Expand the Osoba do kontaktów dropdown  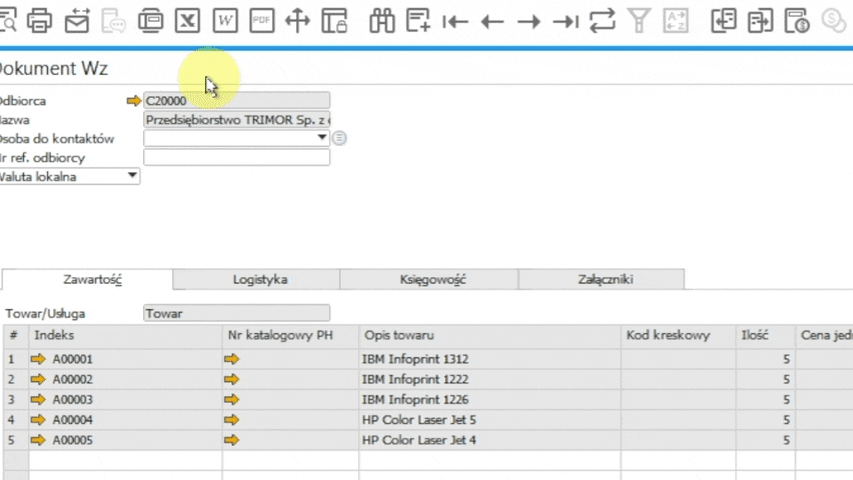322,138
